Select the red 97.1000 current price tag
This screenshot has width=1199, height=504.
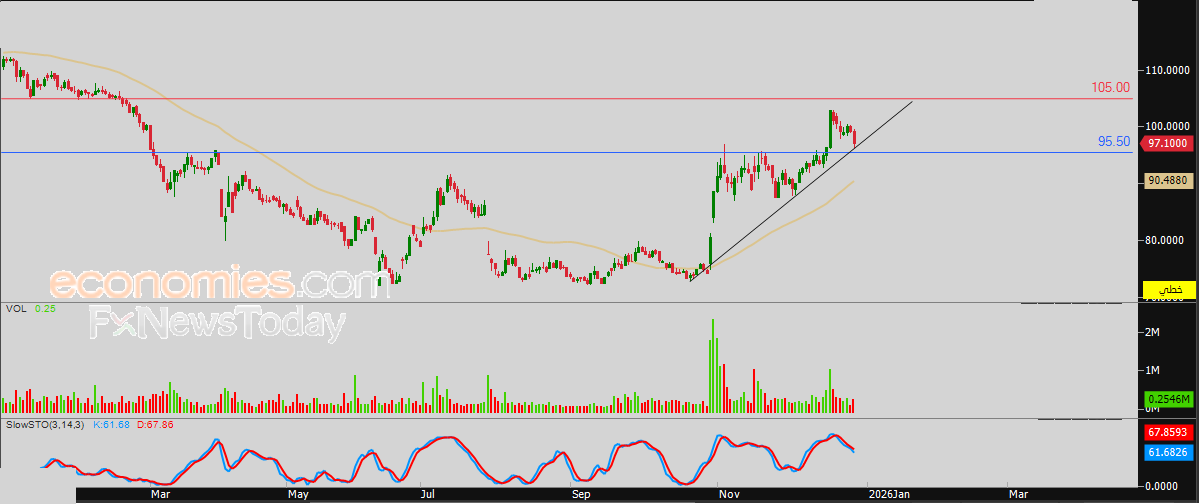point(1167,143)
